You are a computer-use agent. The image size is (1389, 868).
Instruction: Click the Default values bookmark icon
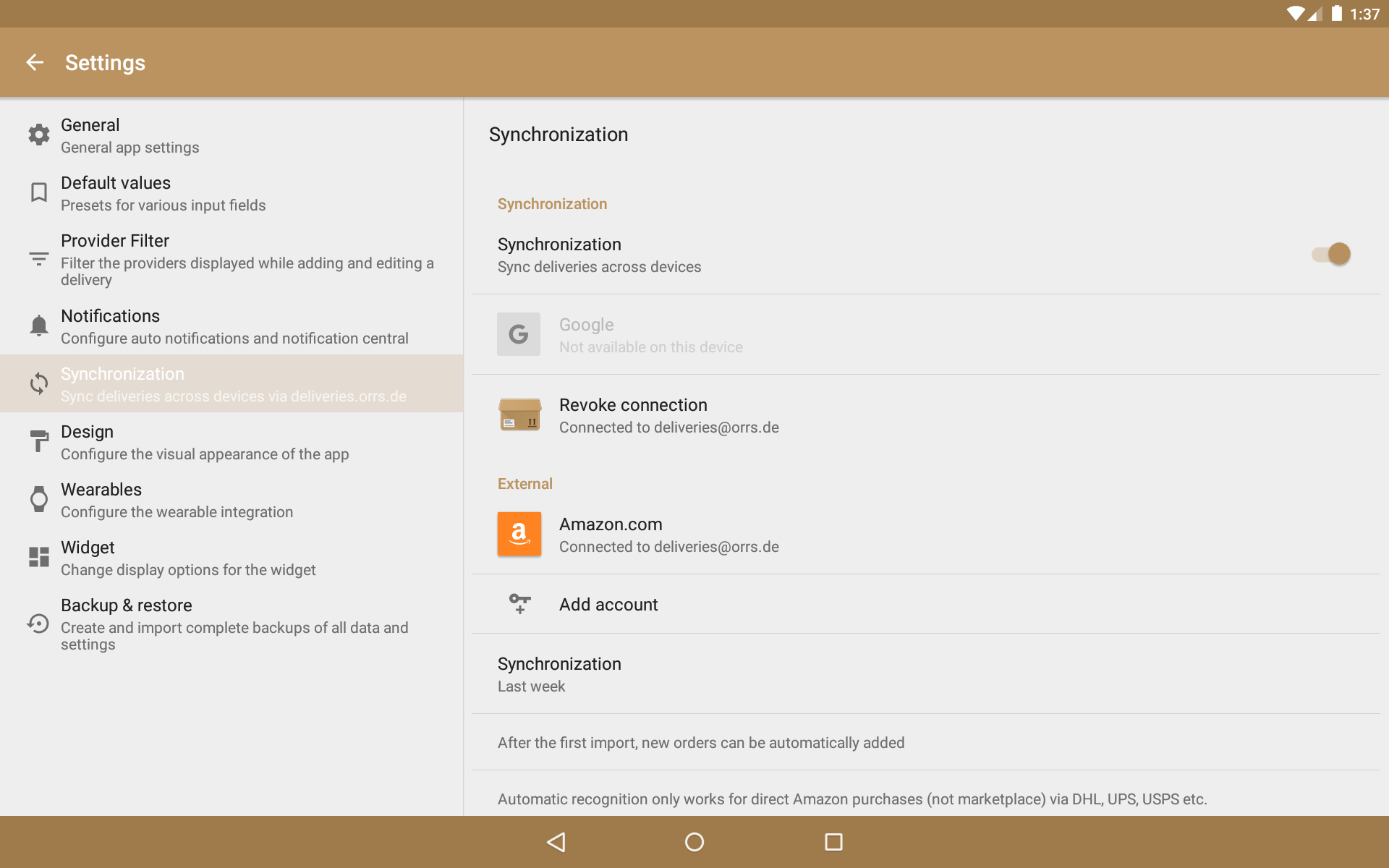point(39,192)
